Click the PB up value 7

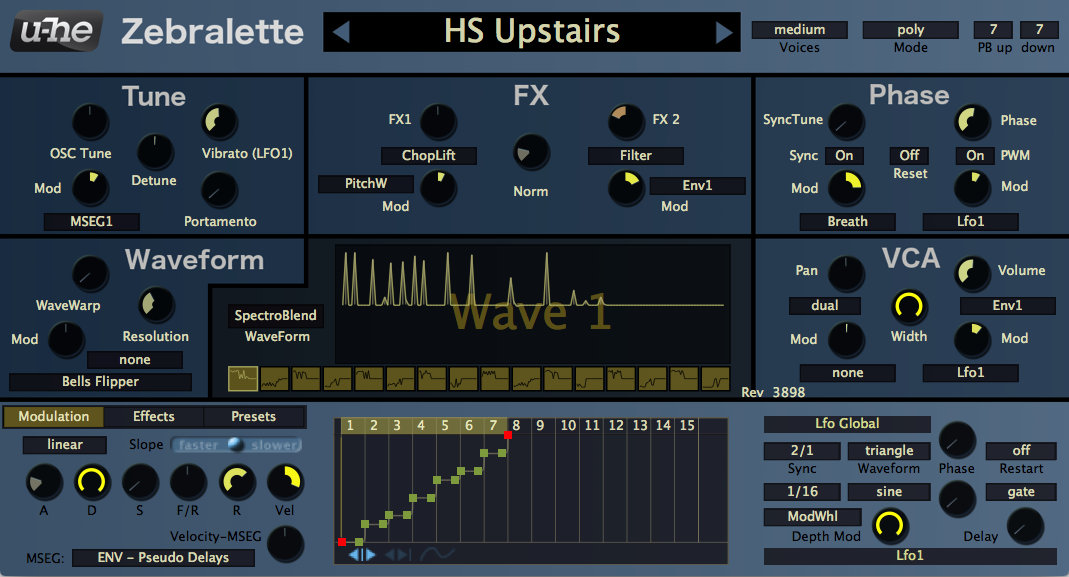click(x=993, y=29)
